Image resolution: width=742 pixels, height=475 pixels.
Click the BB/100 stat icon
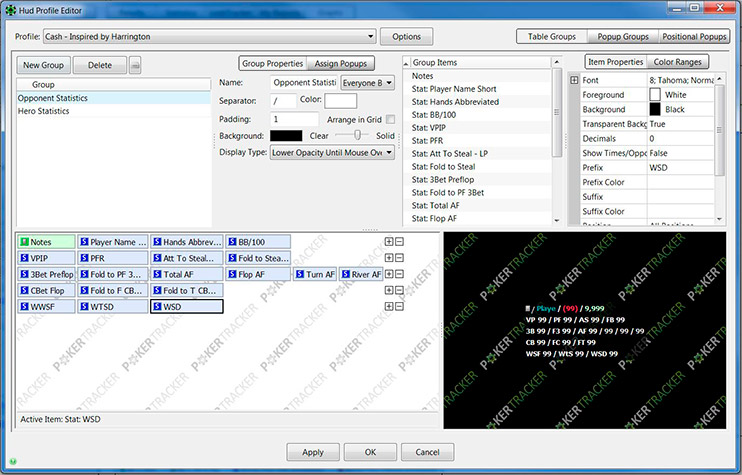pyautogui.click(x=232, y=242)
